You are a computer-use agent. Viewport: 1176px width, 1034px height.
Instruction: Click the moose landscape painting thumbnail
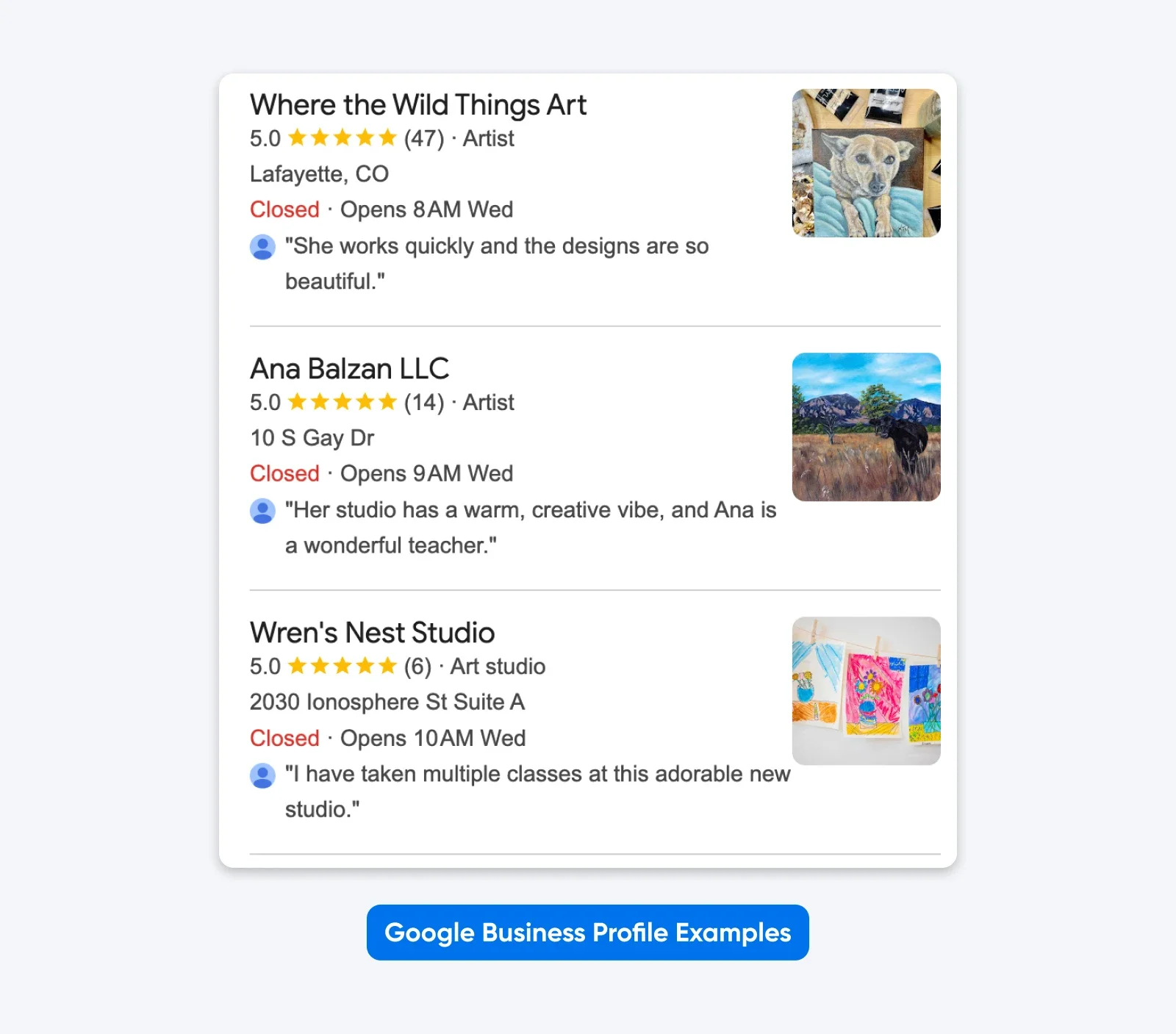coord(866,426)
